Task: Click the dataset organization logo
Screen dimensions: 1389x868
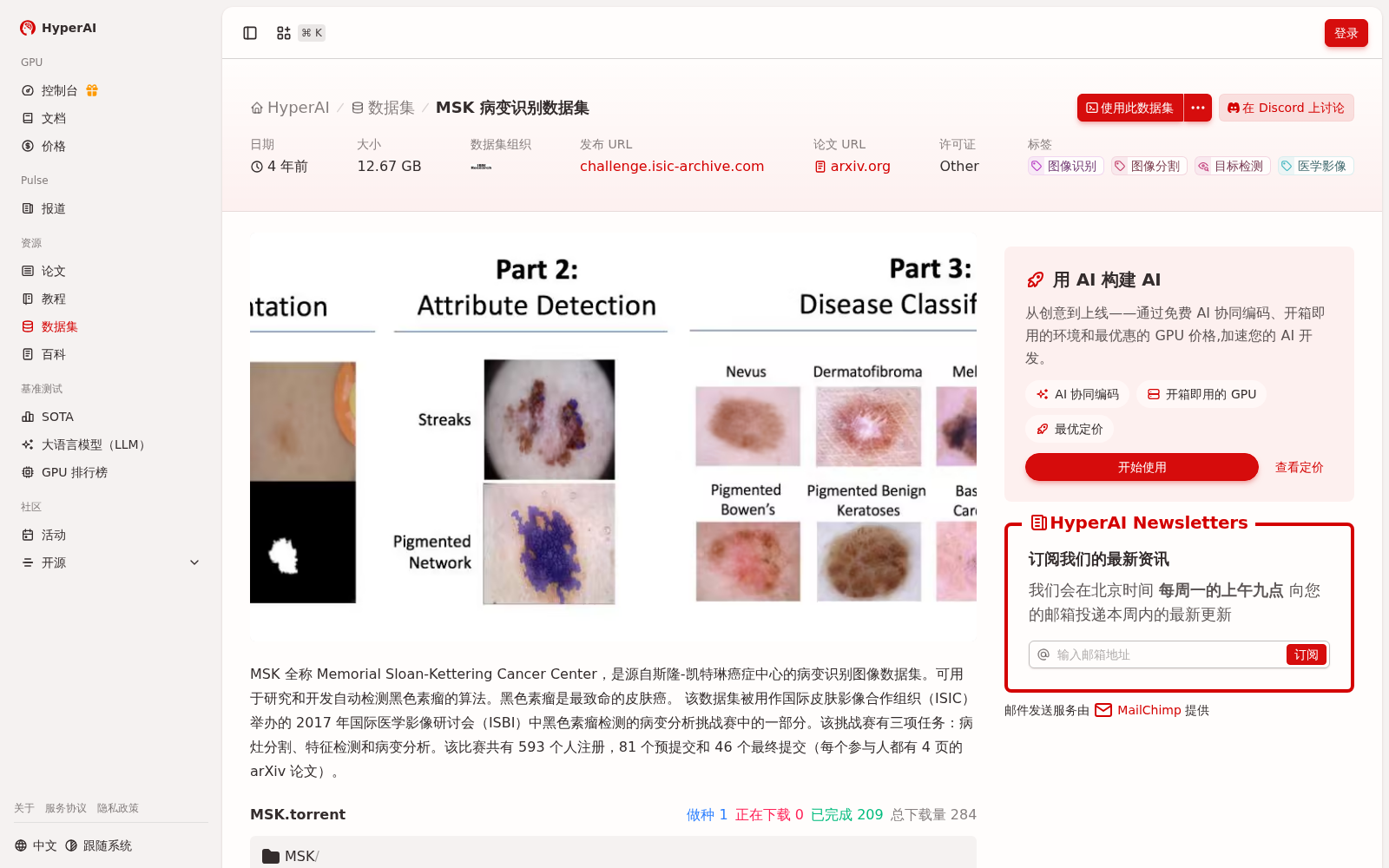Action: [x=481, y=167]
